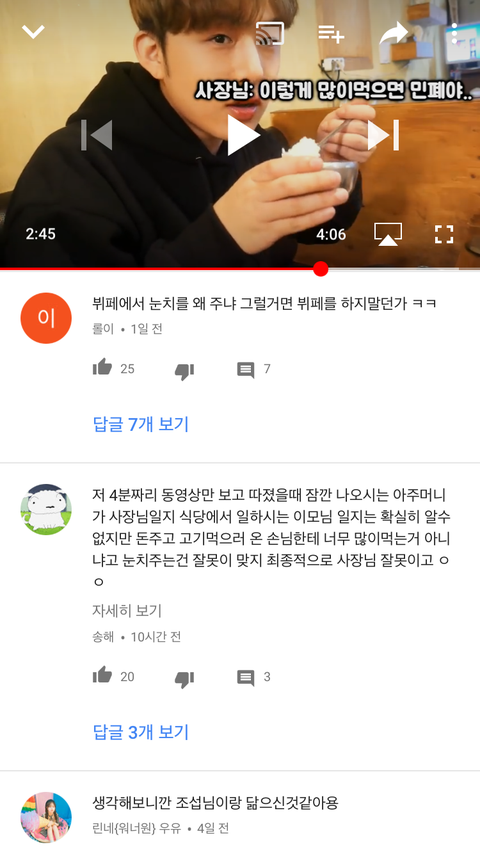
Task: Expand 답글 7개 보기 replies
Action: tap(141, 424)
